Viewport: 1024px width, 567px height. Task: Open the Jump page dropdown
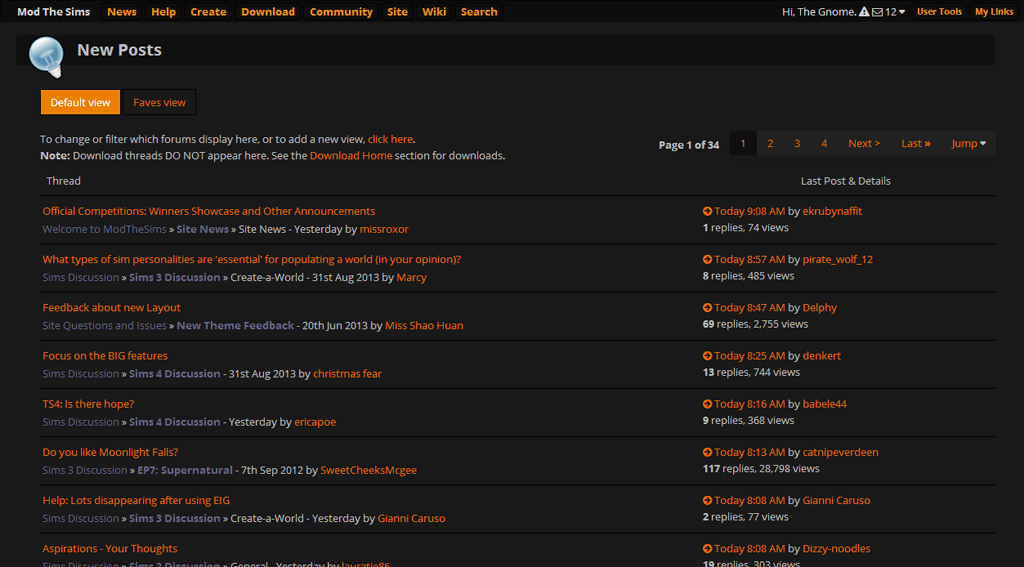(x=968, y=144)
